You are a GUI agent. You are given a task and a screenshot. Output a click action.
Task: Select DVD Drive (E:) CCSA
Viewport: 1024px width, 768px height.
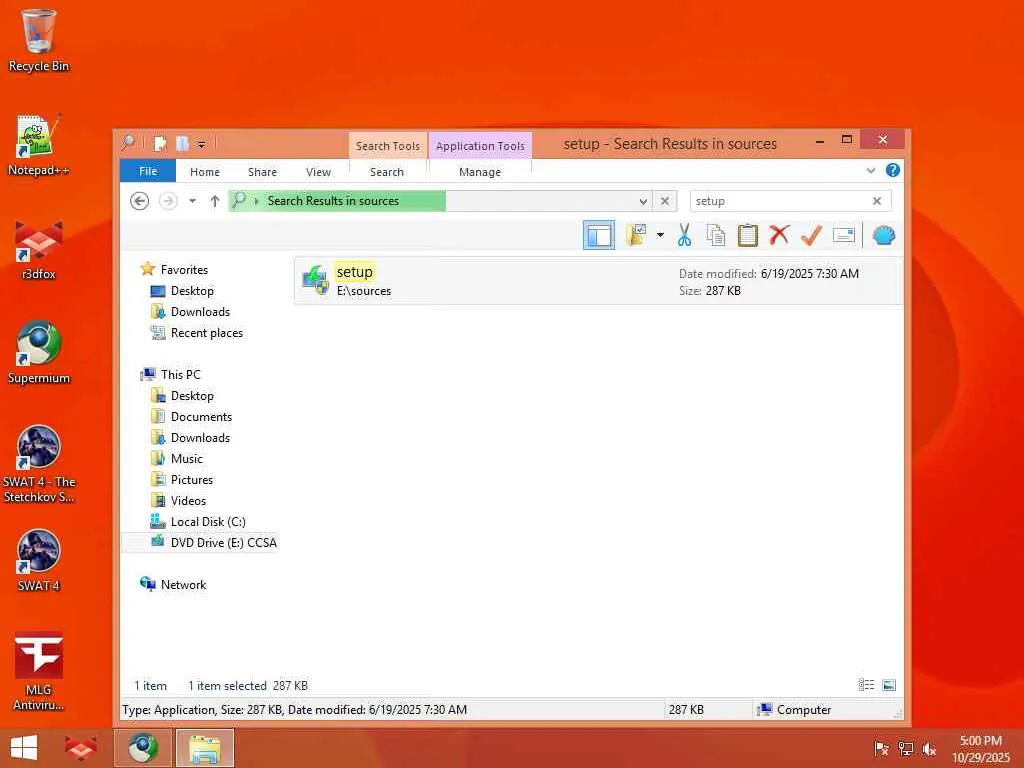click(223, 543)
